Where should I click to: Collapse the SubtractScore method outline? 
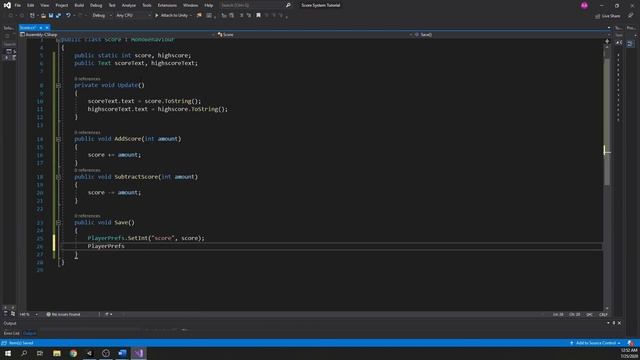click(x=58, y=177)
